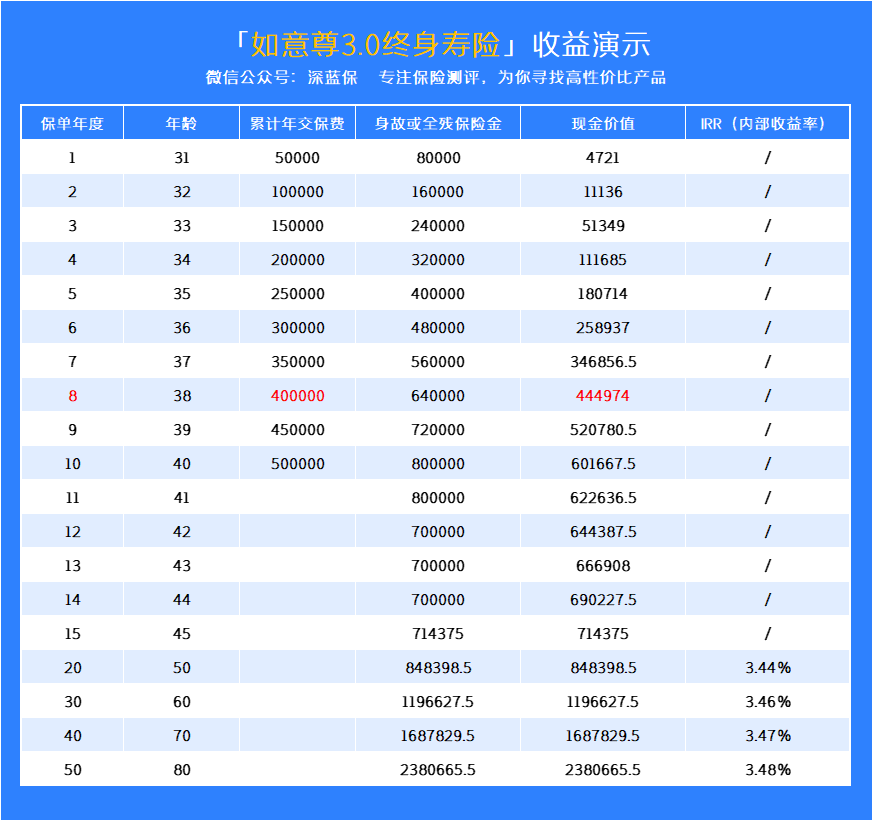Click the red cash value 444974
This screenshot has height=820, width=872.
[603, 396]
